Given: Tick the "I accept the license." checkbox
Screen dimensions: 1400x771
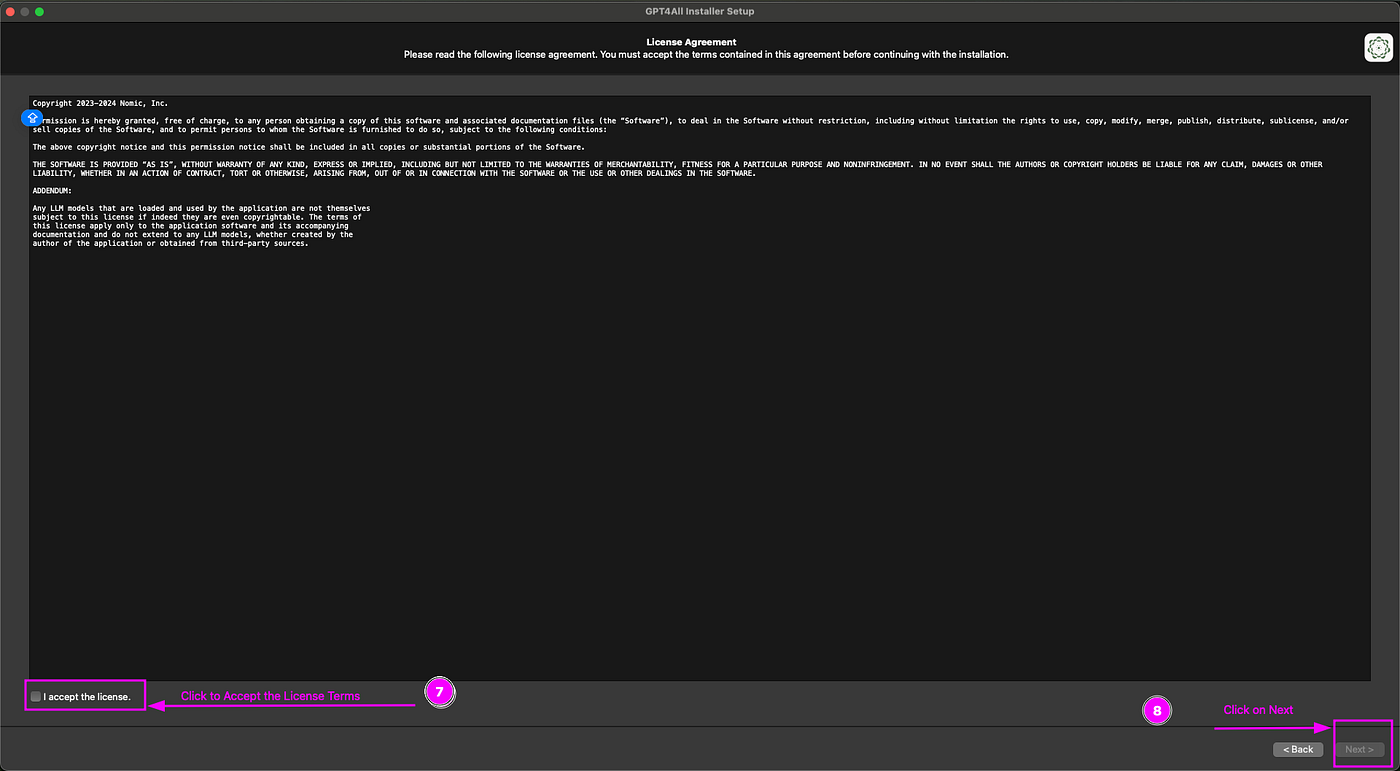Looking at the screenshot, I should point(36,696).
